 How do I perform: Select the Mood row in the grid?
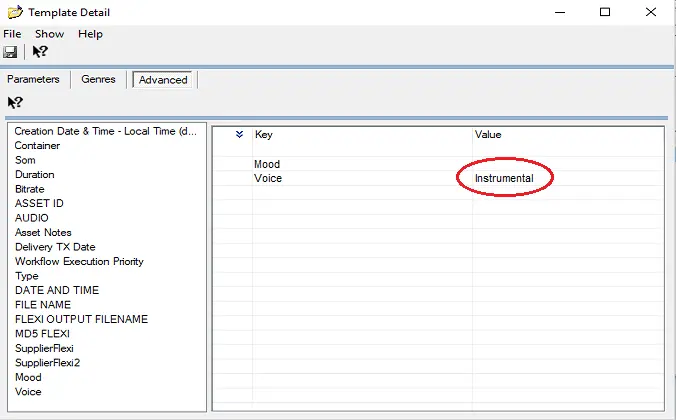click(268, 164)
